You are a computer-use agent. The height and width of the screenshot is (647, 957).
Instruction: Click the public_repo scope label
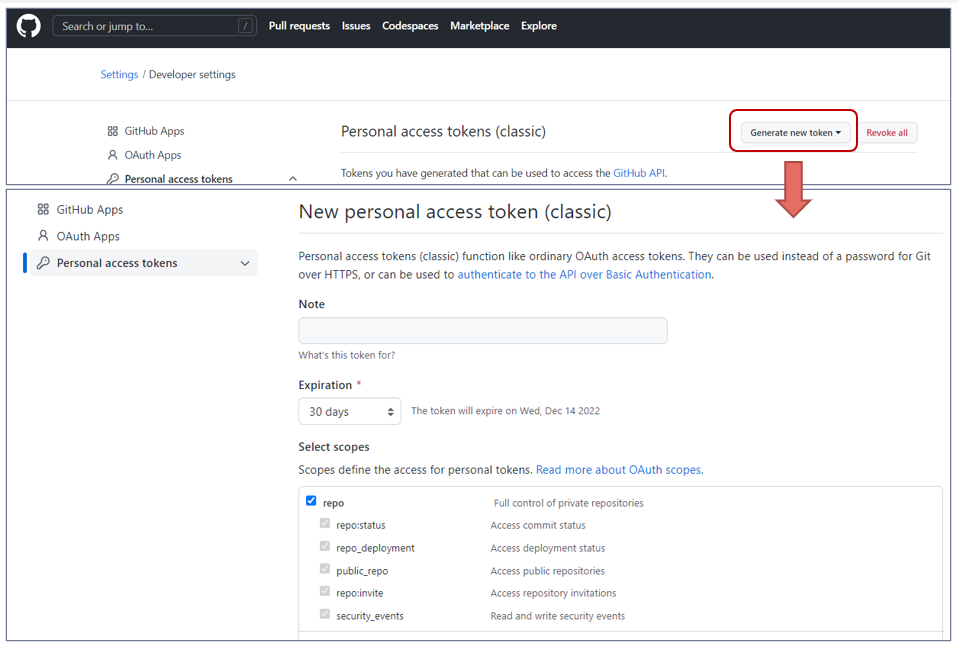362,571
